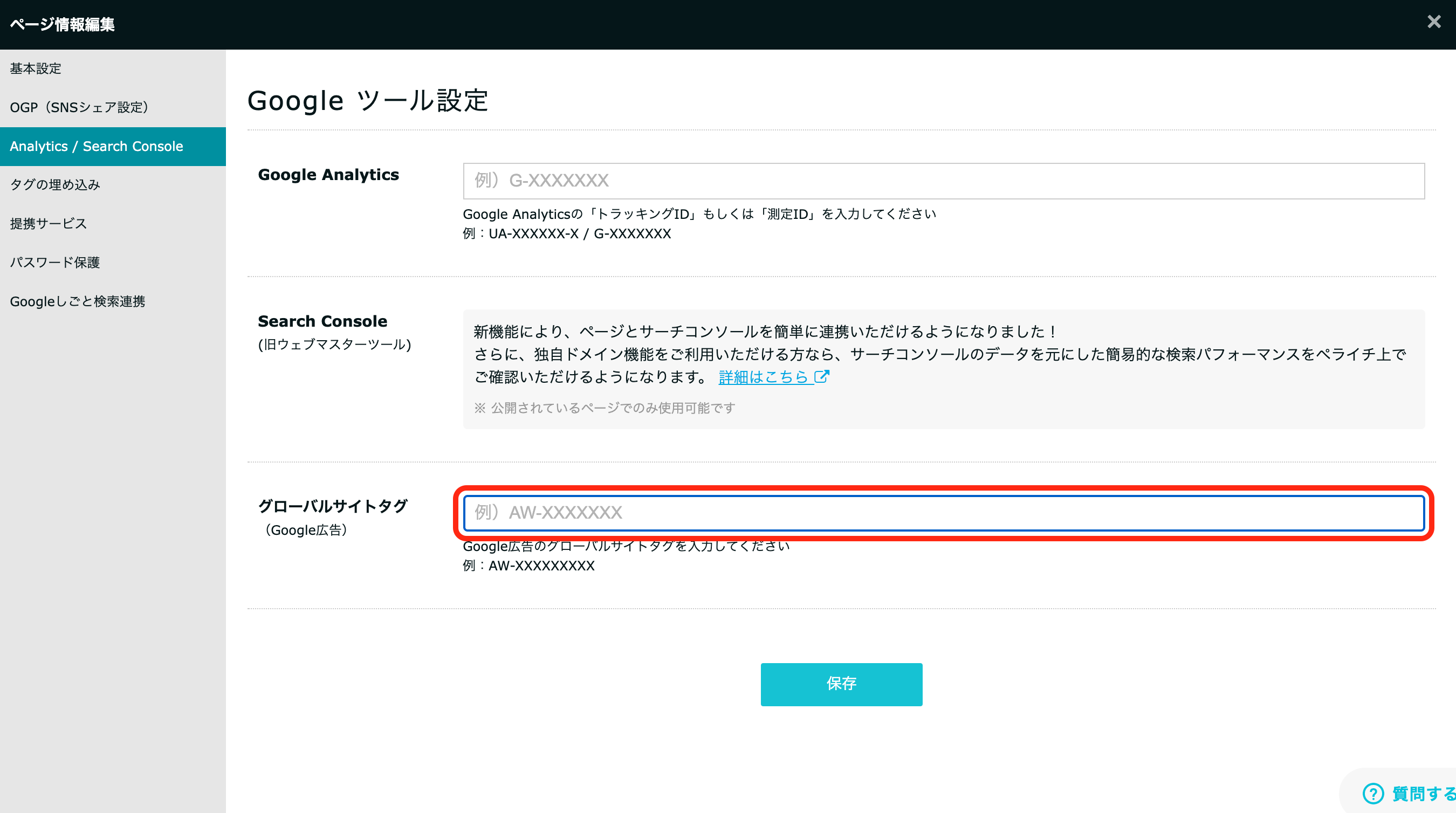Click the Google ツール設定 heading
This screenshot has width=1456, height=813.
click(x=368, y=101)
